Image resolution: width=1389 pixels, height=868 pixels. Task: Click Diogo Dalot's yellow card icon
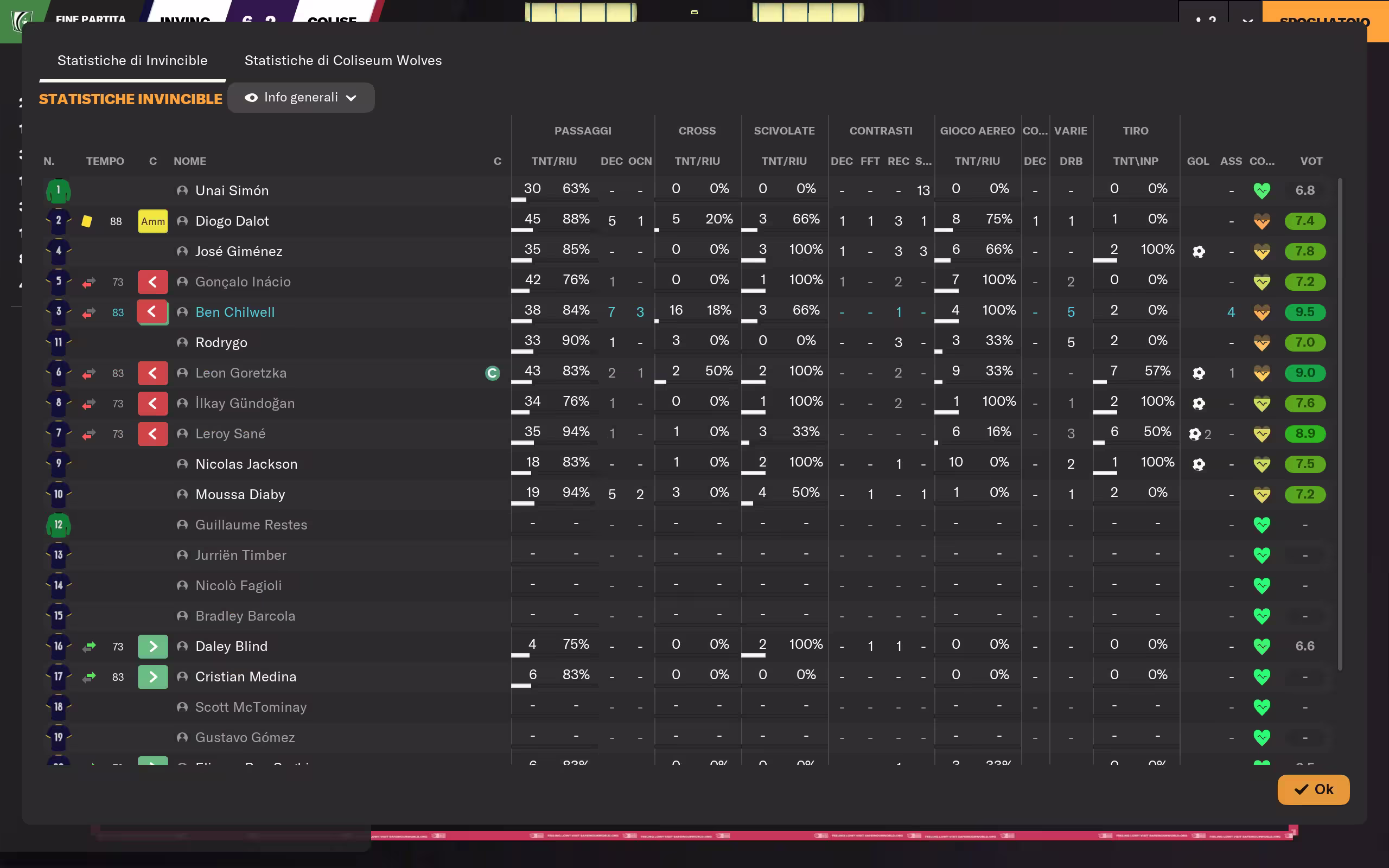click(x=87, y=221)
